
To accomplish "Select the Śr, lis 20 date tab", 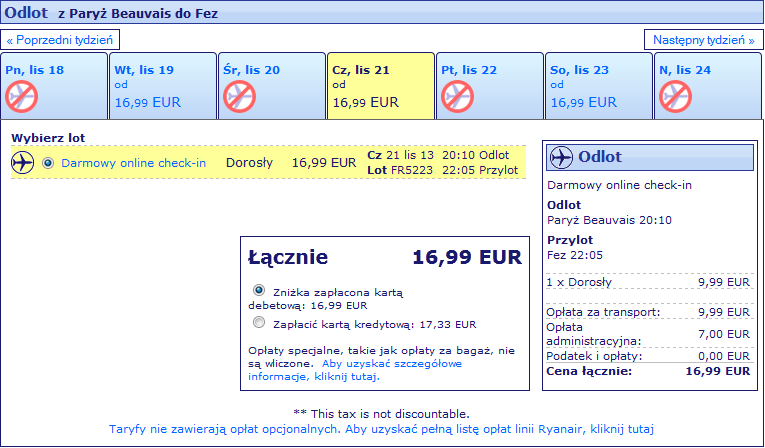I will (x=272, y=86).
